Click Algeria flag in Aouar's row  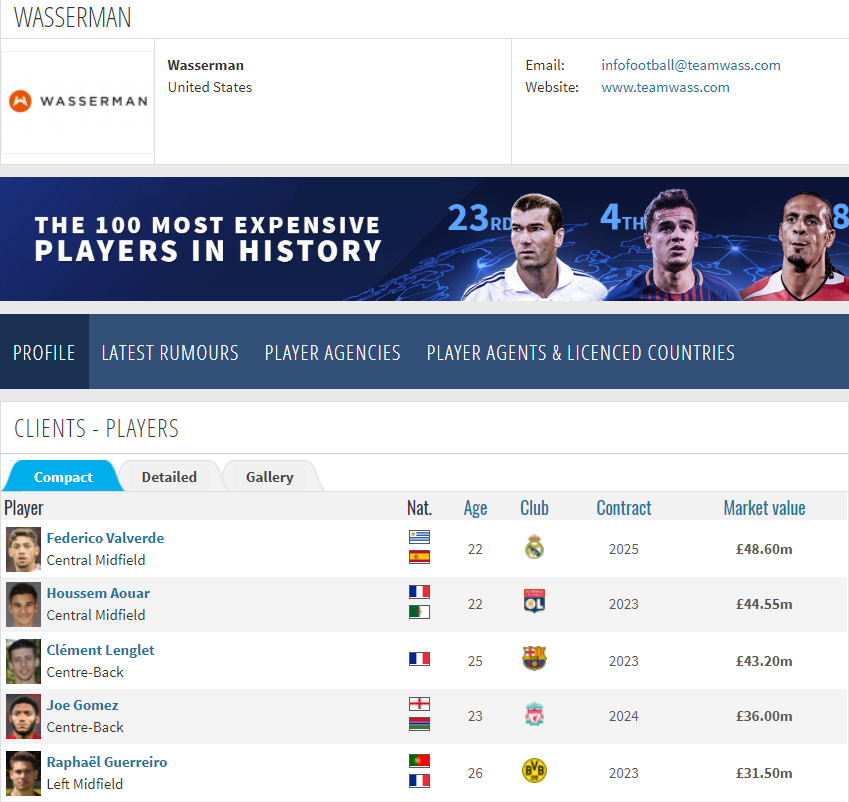click(419, 612)
